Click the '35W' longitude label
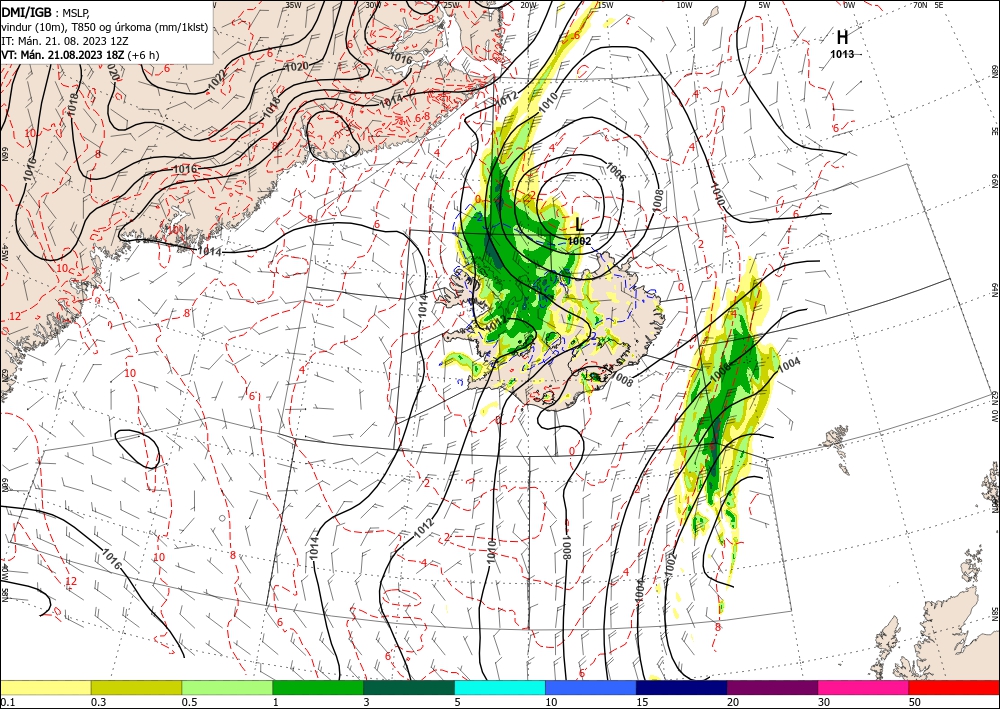 tap(293, 4)
